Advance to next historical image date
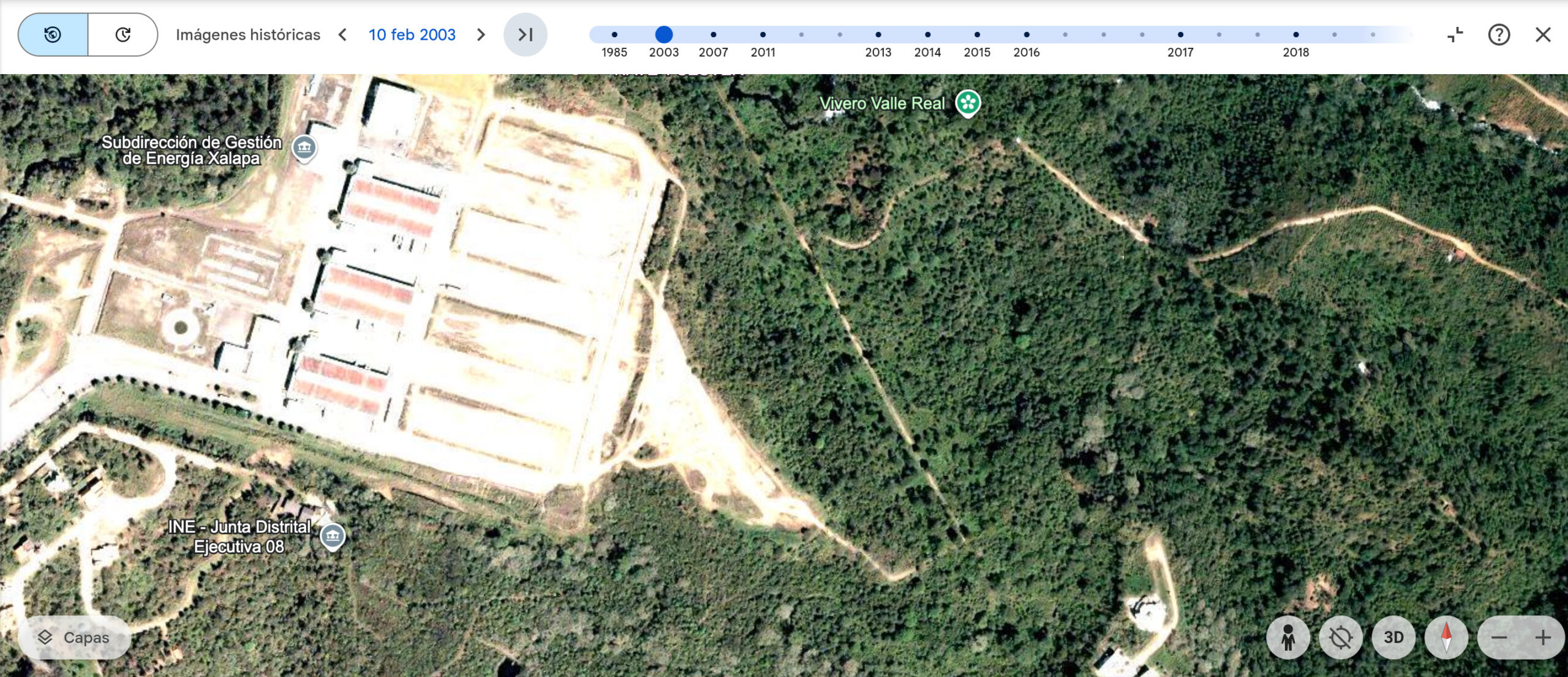 click(481, 35)
